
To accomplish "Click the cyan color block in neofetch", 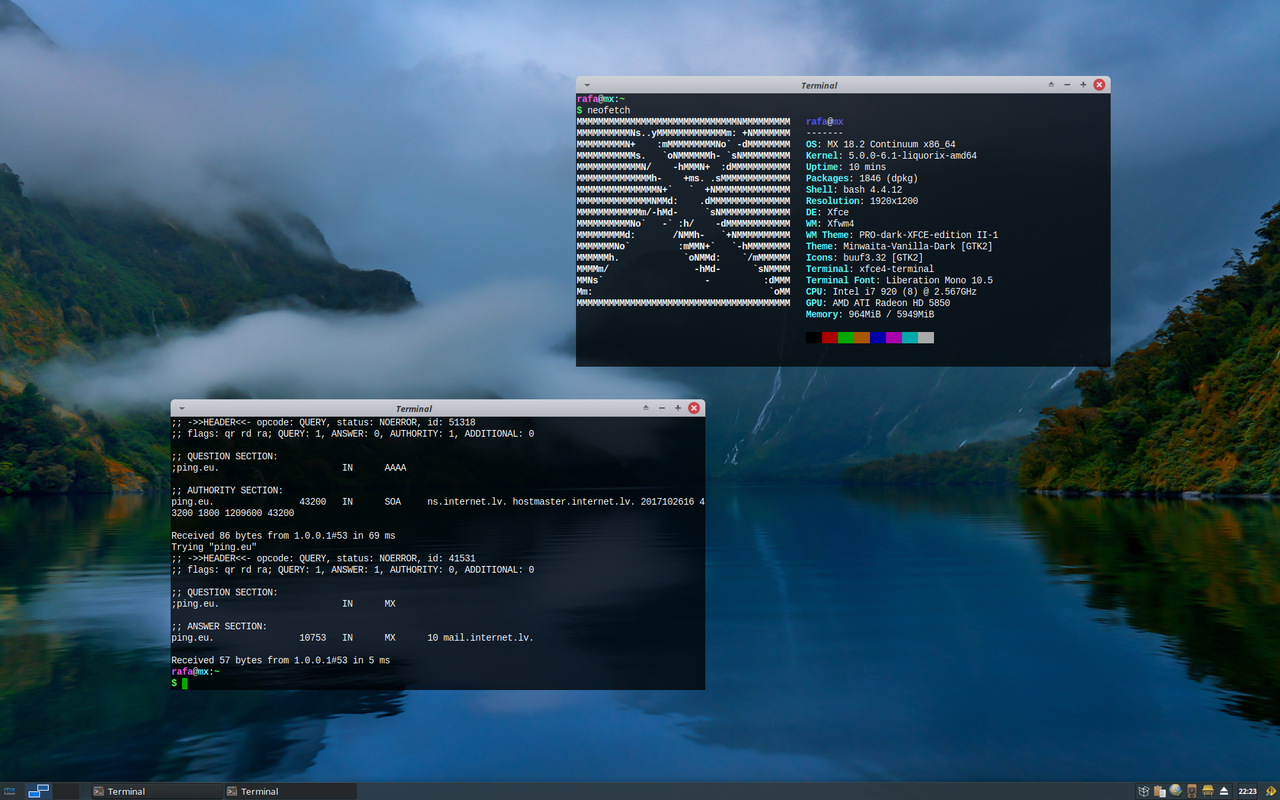I will (910, 338).
